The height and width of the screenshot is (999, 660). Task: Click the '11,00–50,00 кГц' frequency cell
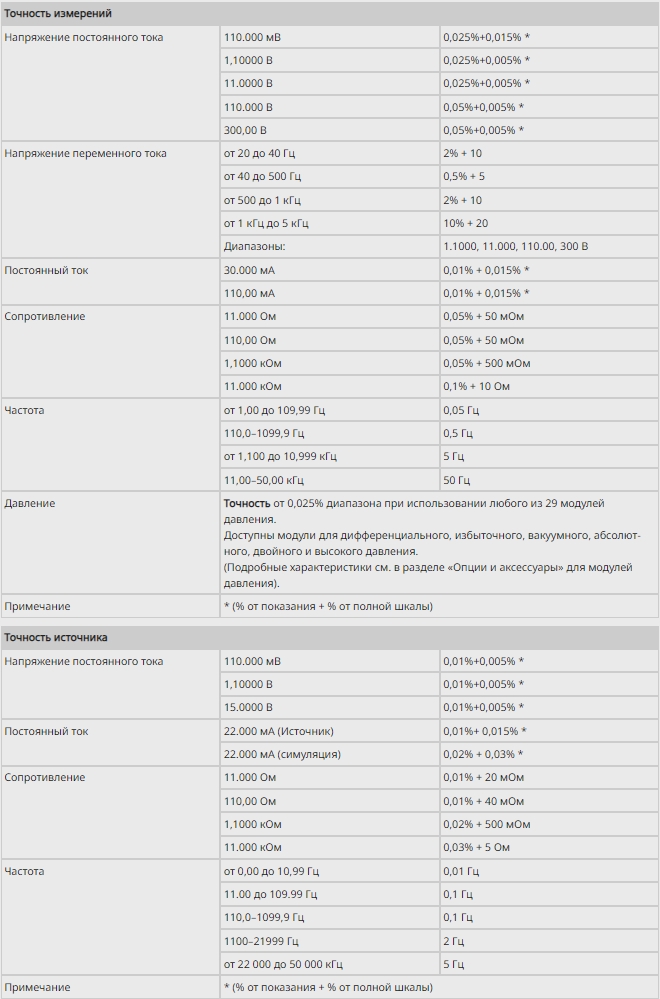coord(264,480)
